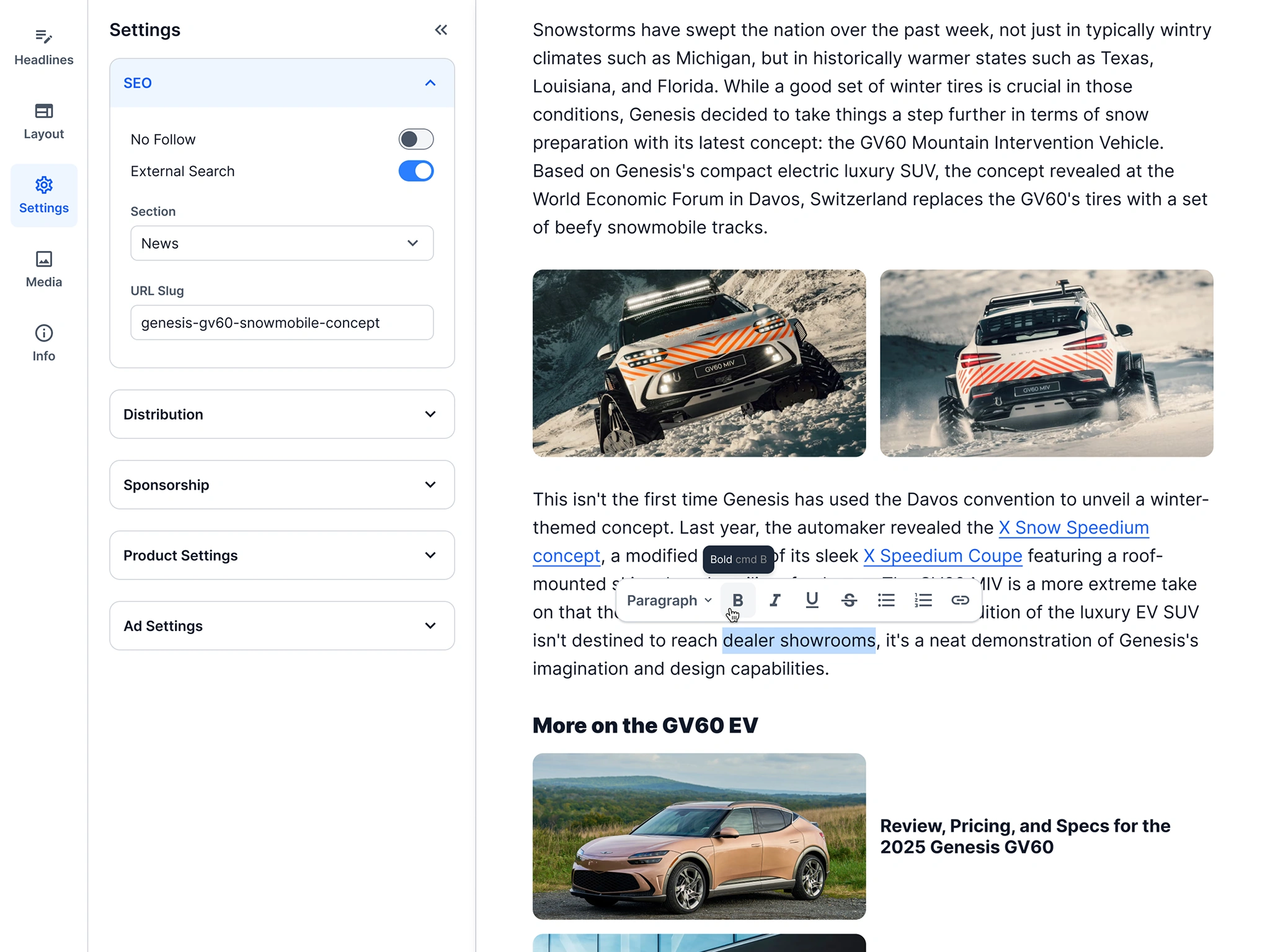Format selection as numbered list
The width and height of the screenshot is (1270, 952).
pyautogui.click(x=923, y=599)
